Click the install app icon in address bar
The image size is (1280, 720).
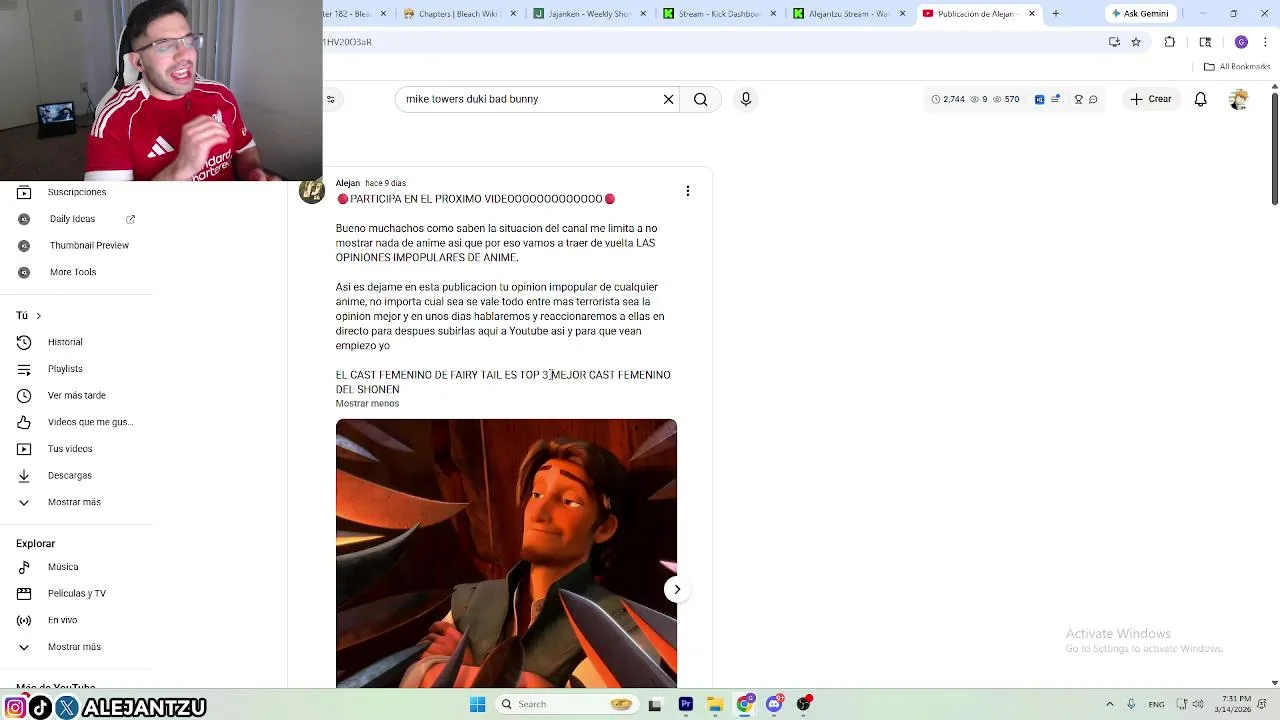click(x=1114, y=42)
